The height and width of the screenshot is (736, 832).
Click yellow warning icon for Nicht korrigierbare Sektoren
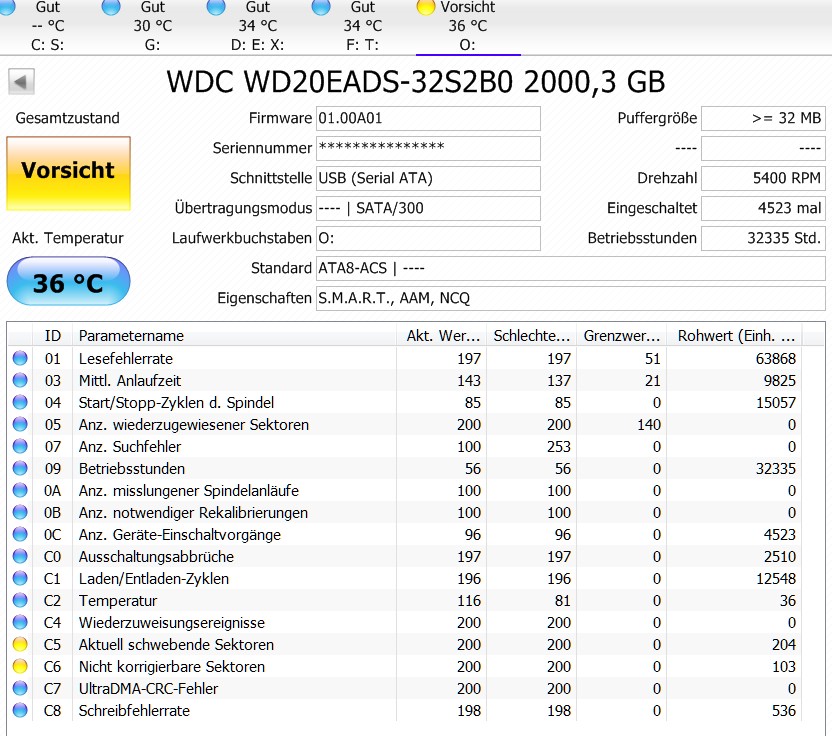(x=20, y=666)
